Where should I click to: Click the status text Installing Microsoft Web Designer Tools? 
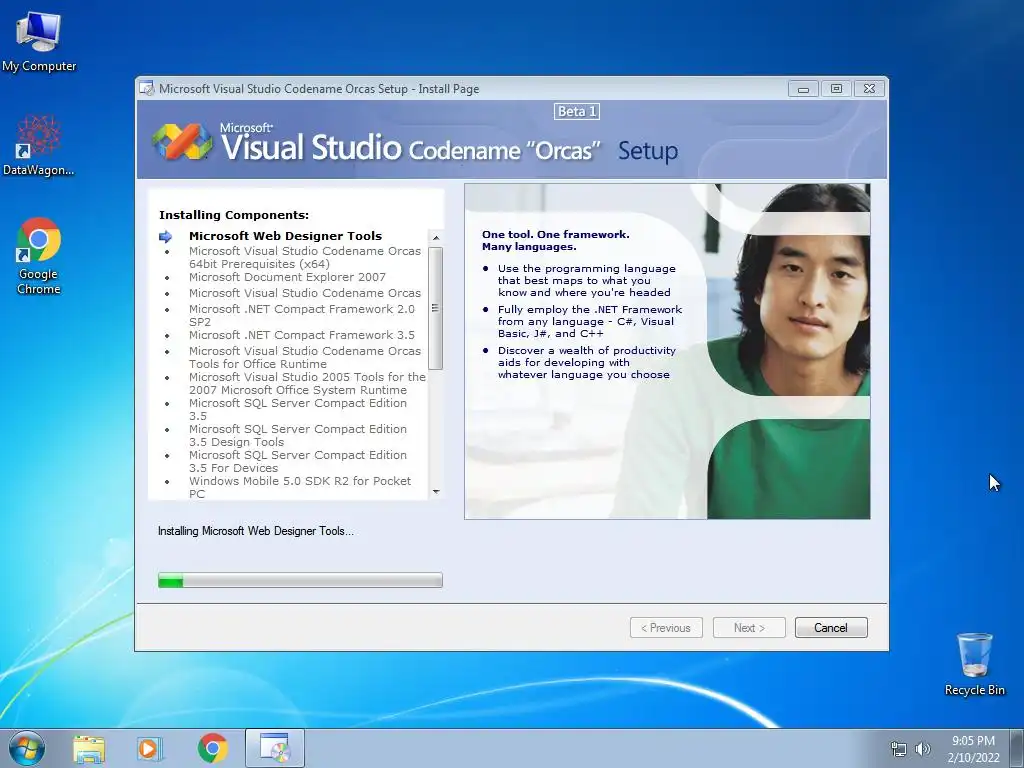coord(255,531)
